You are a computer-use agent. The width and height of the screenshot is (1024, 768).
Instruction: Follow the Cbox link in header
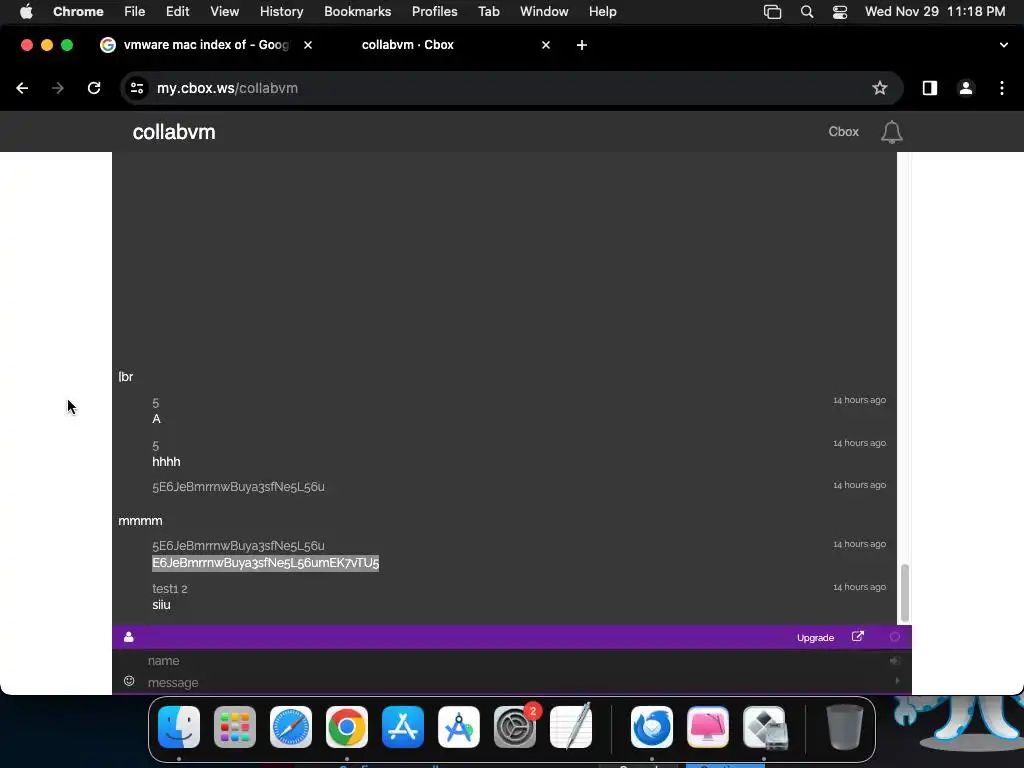pos(843,132)
